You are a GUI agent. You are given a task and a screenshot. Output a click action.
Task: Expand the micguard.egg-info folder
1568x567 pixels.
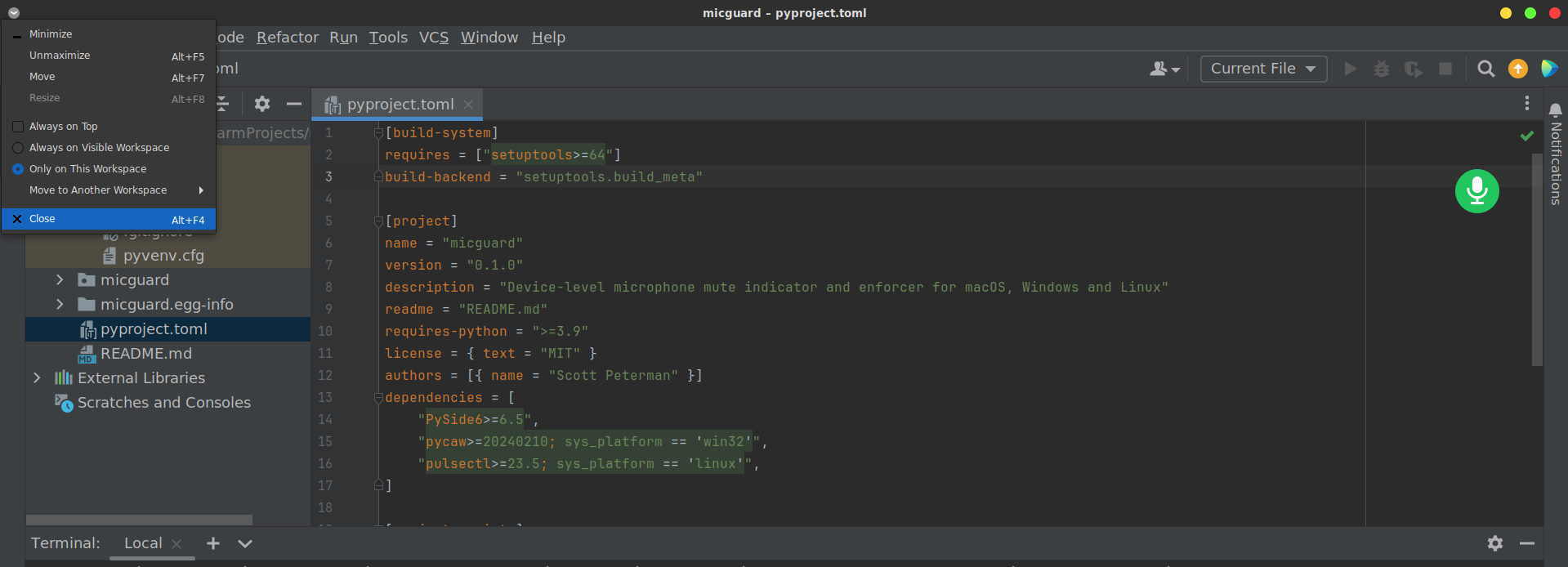[x=60, y=305]
